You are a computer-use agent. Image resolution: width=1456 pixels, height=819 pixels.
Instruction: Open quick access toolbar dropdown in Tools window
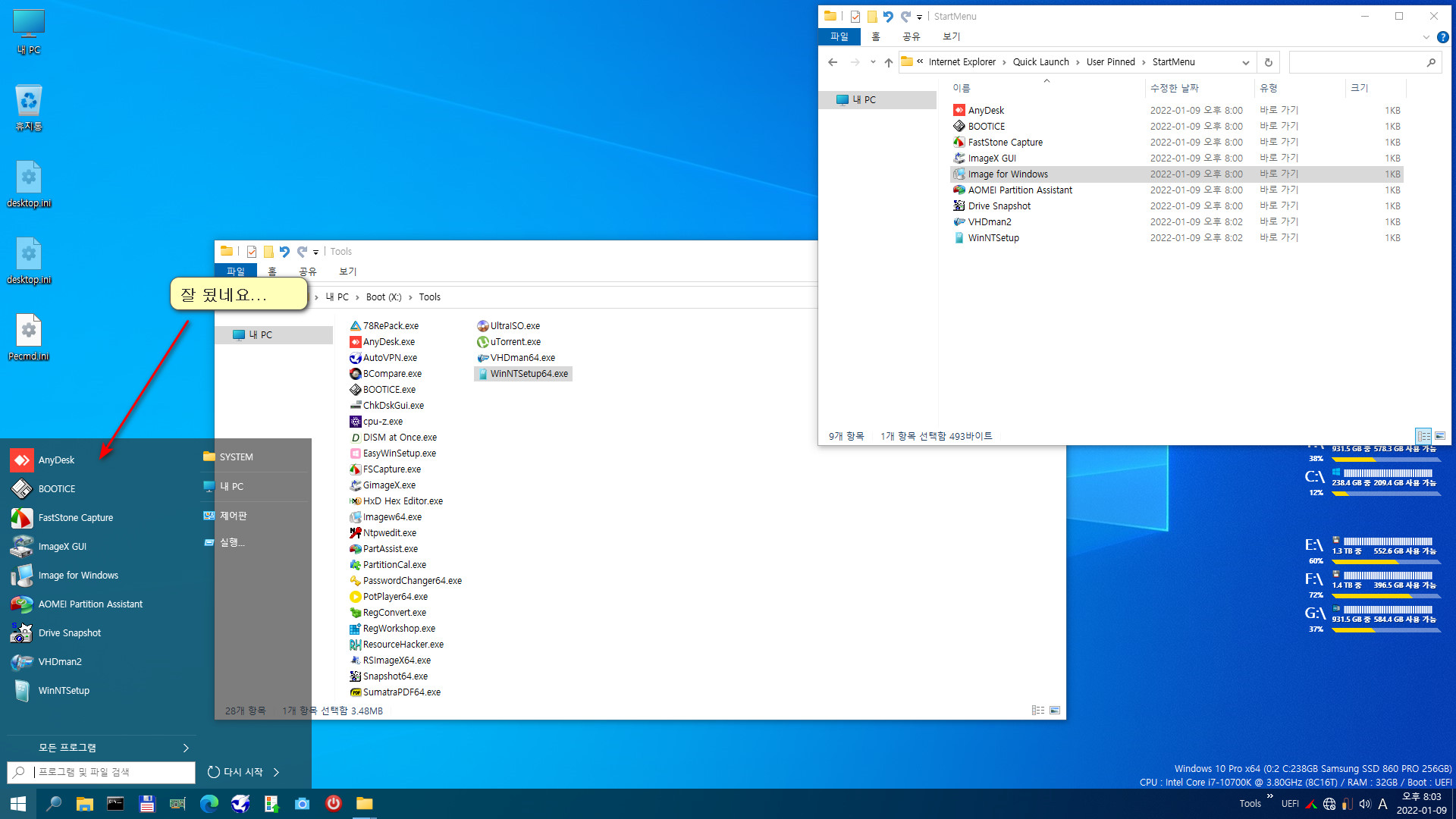[x=316, y=252]
